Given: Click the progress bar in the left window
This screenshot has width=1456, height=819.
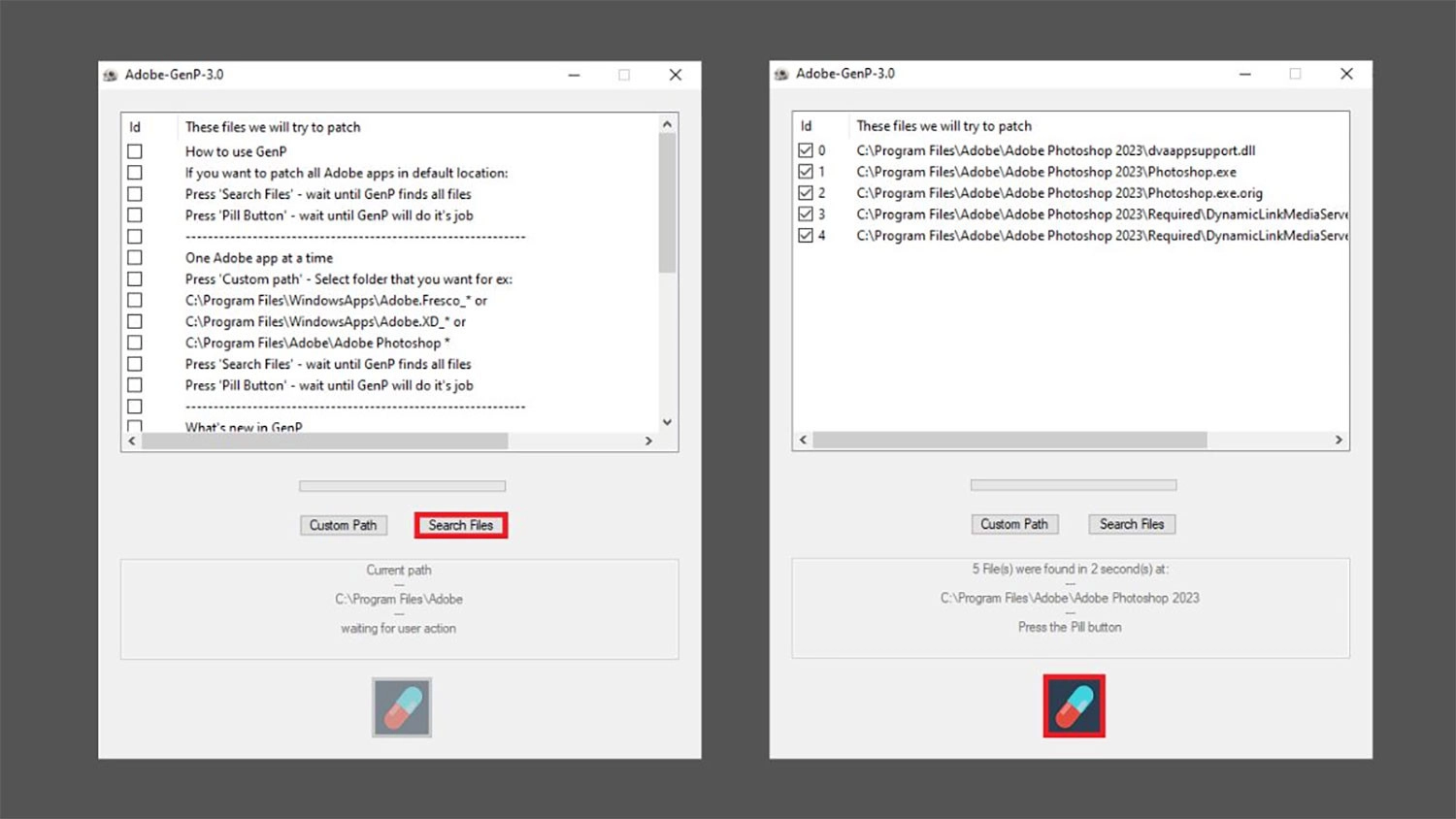Looking at the screenshot, I should tap(402, 486).
